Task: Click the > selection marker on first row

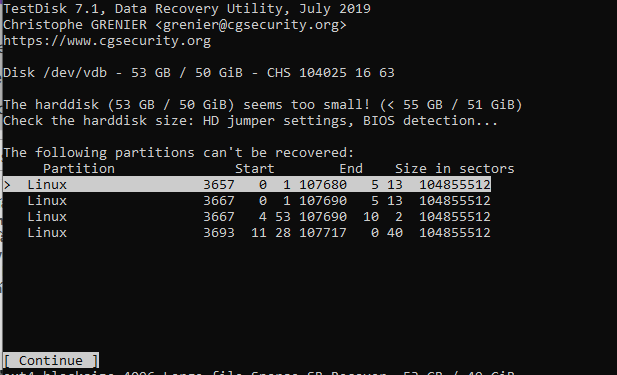Action: point(7,185)
